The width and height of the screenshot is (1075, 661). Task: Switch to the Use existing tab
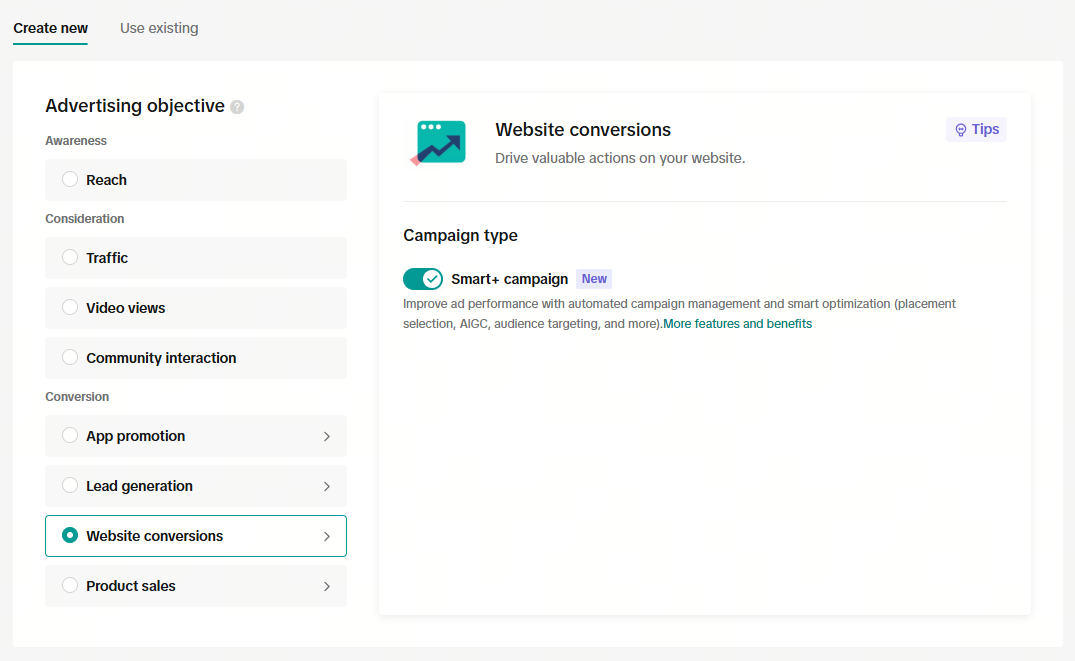(159, 28)
